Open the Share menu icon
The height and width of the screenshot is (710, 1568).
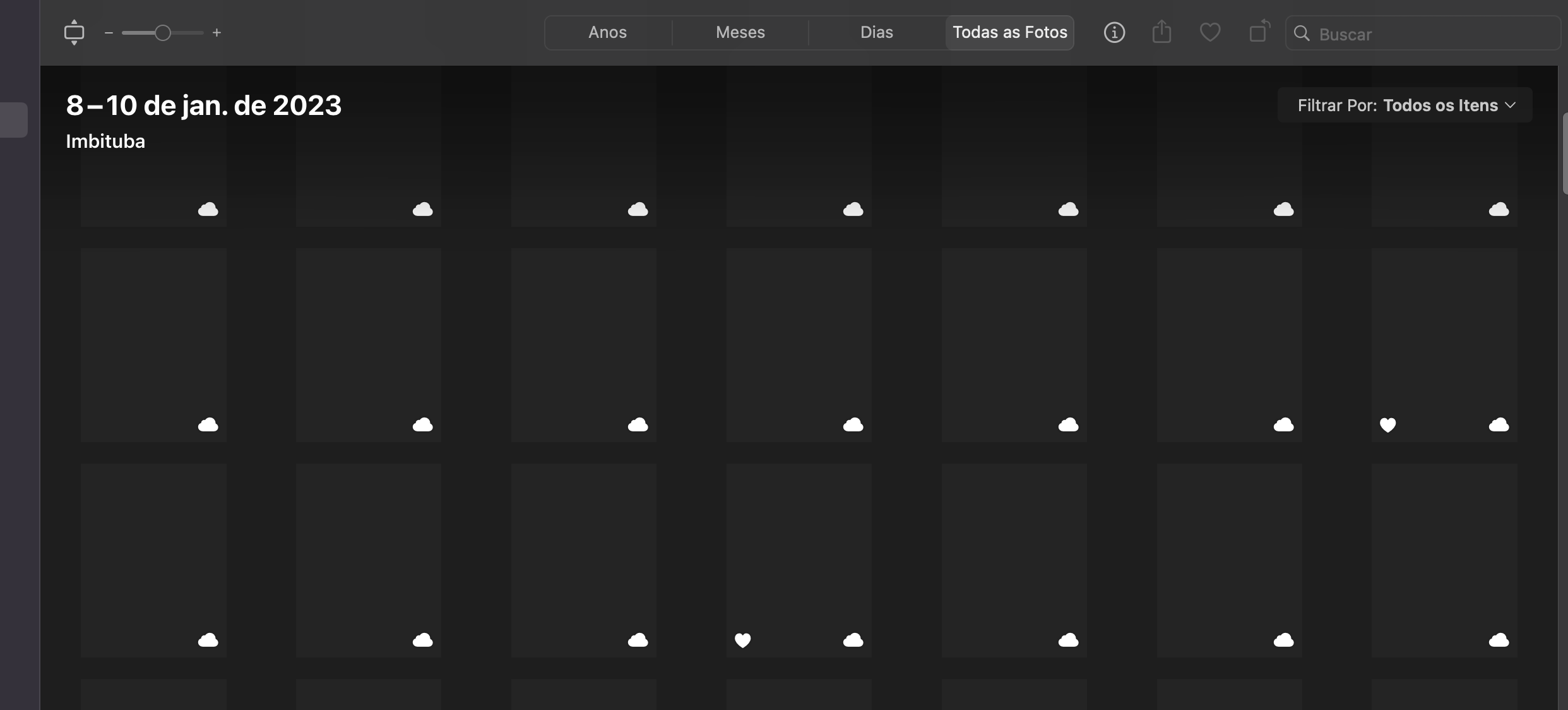1161,32
